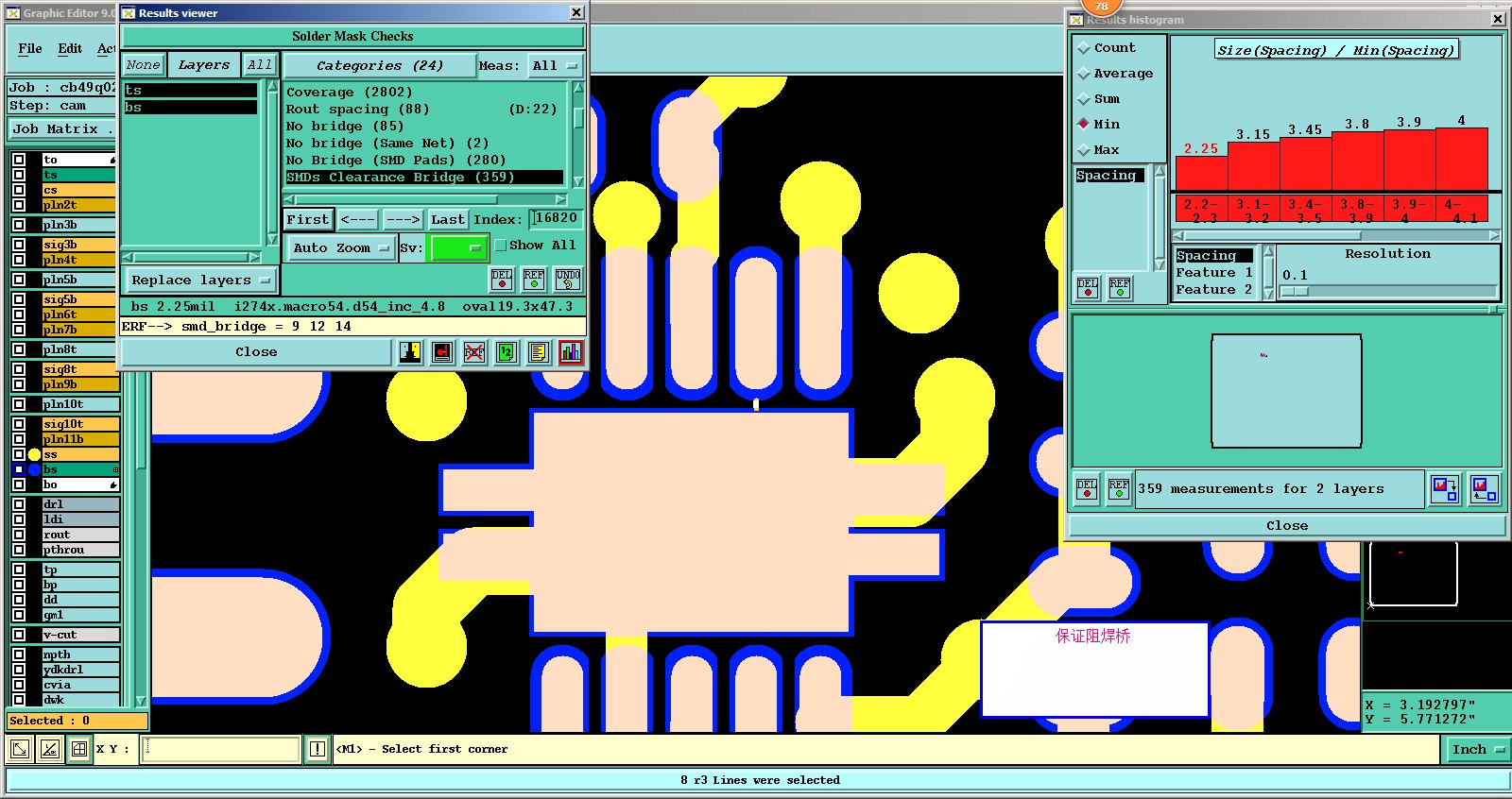Click down arrow of main layer list scrollbar

point(142,702)
